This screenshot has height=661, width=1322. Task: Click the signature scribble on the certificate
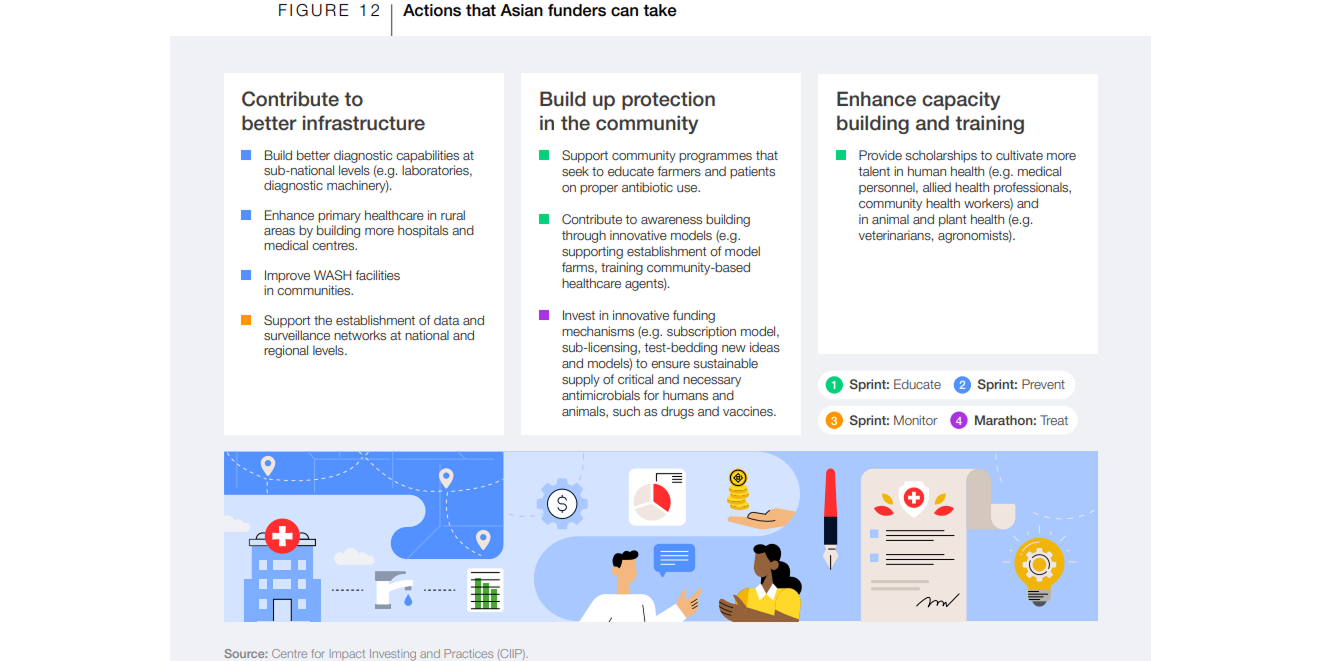click(x=937, y=602)
